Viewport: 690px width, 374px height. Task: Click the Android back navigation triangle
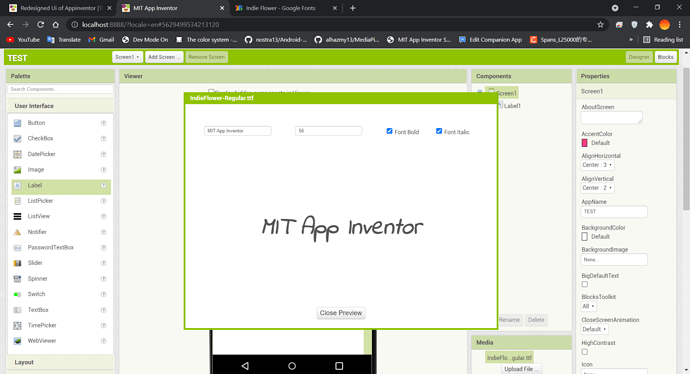(x=245, y=366)
